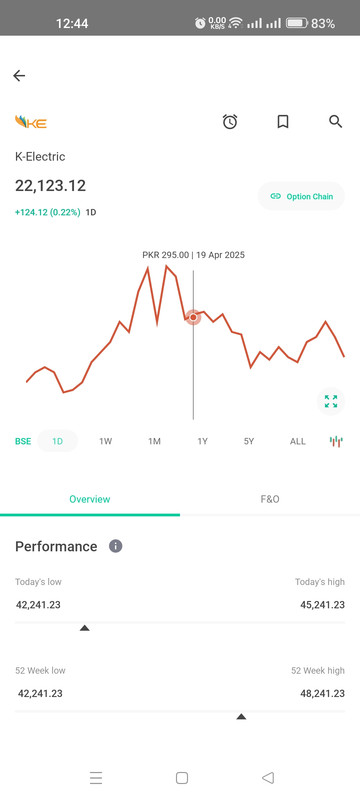360x800 pixels.
Task: Select the 1W time range
Action: click(x=106, y=441)
